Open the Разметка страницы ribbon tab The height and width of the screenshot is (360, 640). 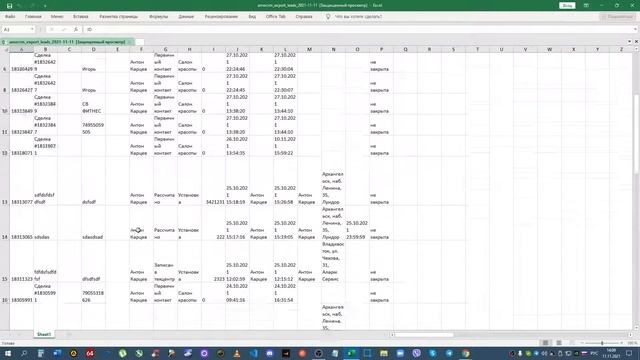click(118, 17)
